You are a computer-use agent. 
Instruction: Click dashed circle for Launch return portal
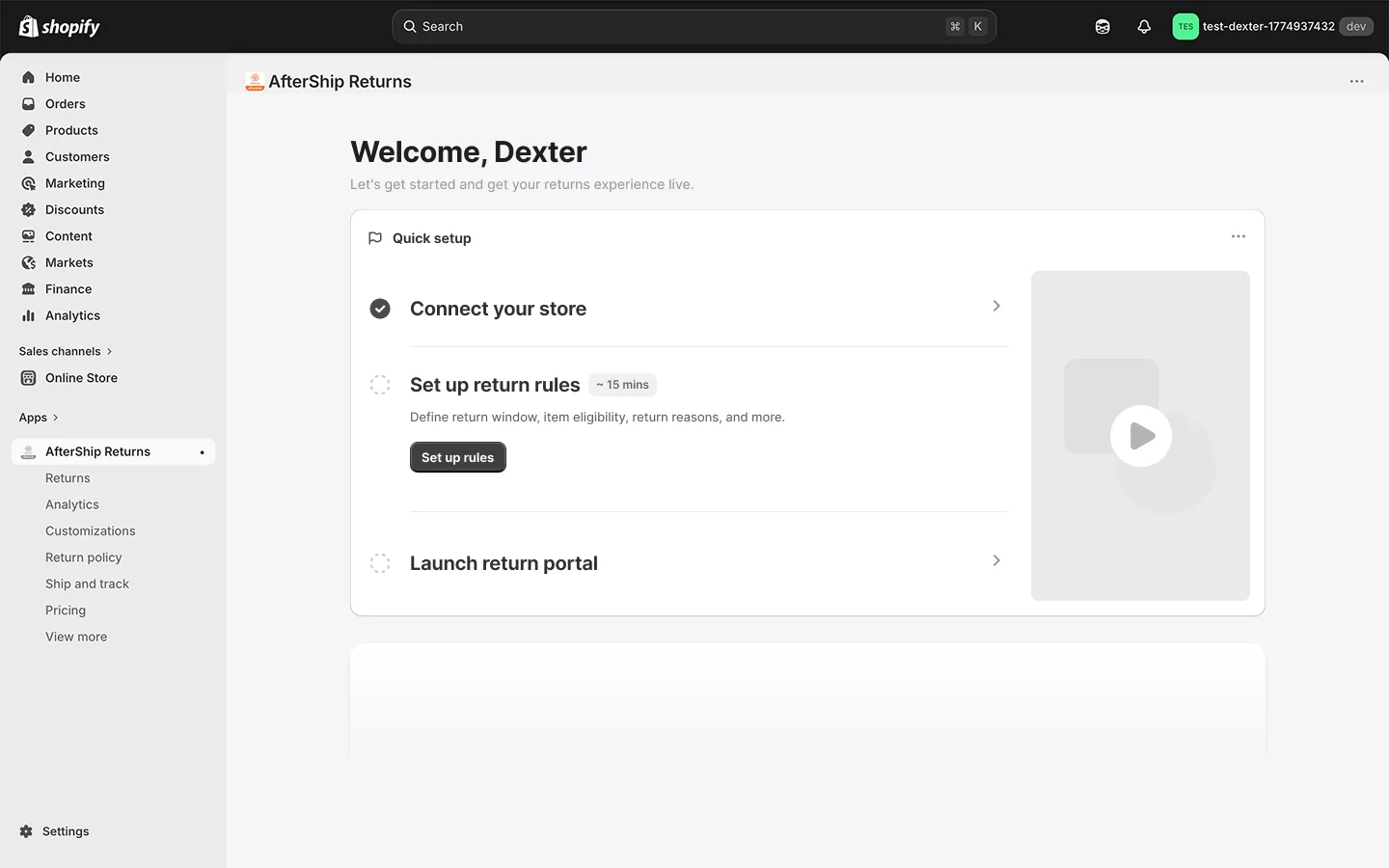pos(380,563)
